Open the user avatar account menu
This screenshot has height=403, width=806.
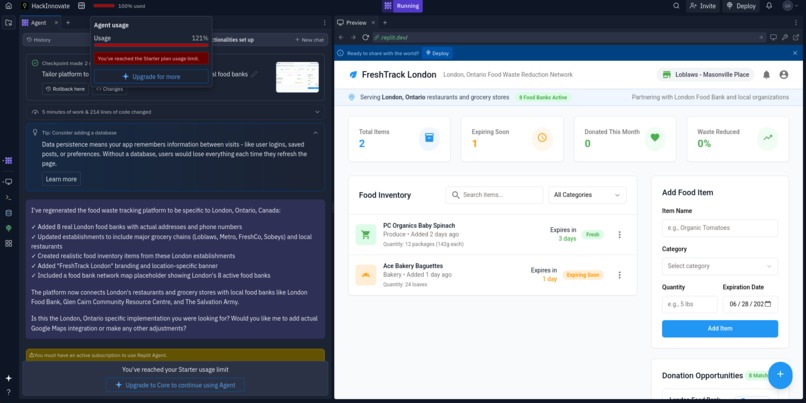pos(787,6)
